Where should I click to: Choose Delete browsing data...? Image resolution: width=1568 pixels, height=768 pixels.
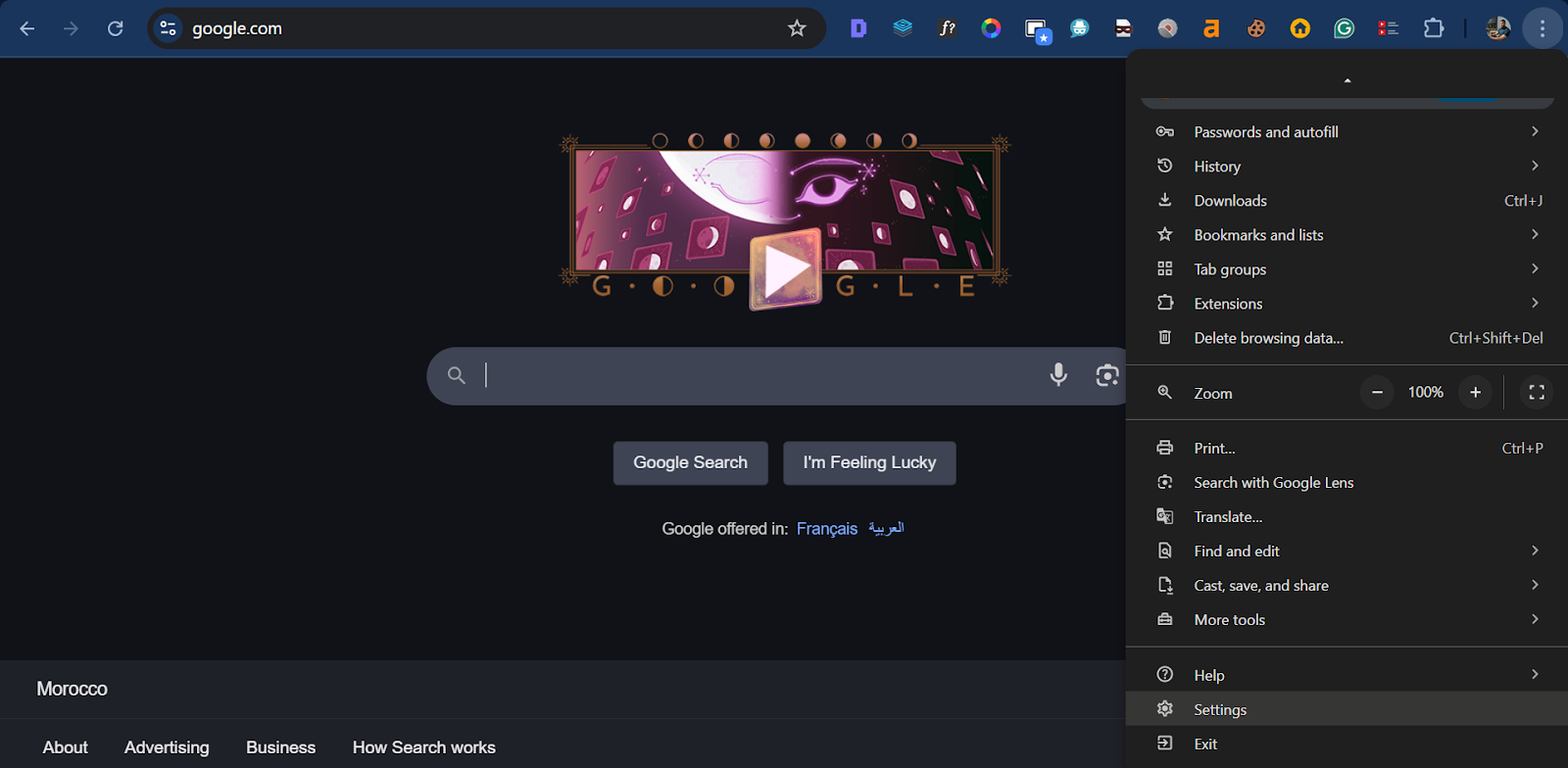1347,337
